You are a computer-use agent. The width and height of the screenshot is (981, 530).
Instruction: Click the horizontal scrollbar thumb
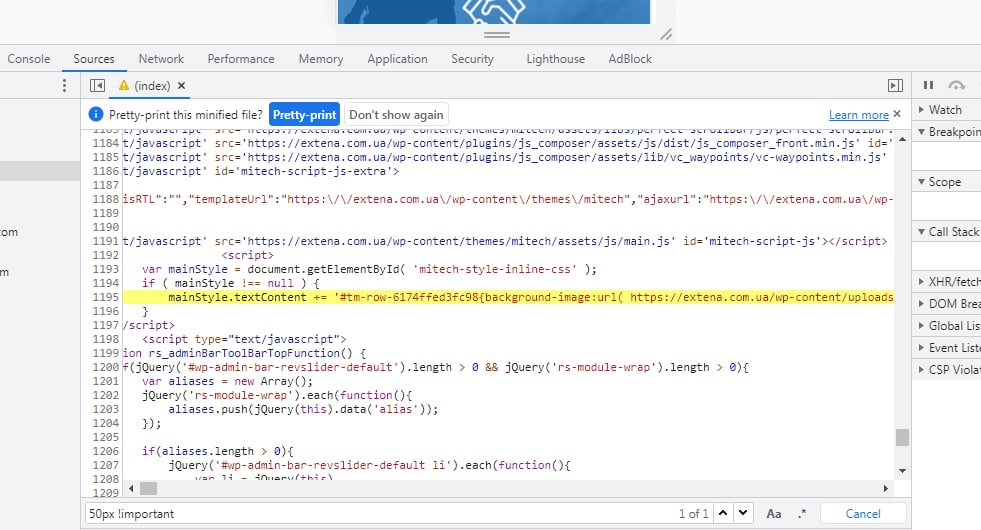(148, 488)
